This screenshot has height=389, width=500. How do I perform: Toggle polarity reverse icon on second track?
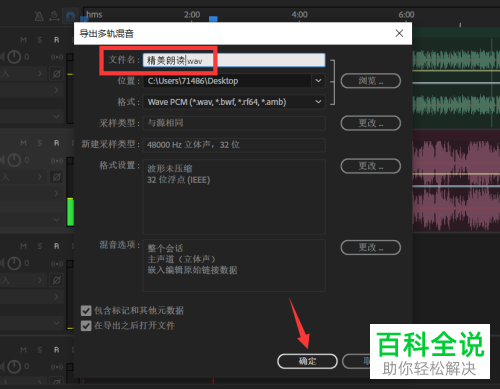pyautogui.click(x=57, y=177)
